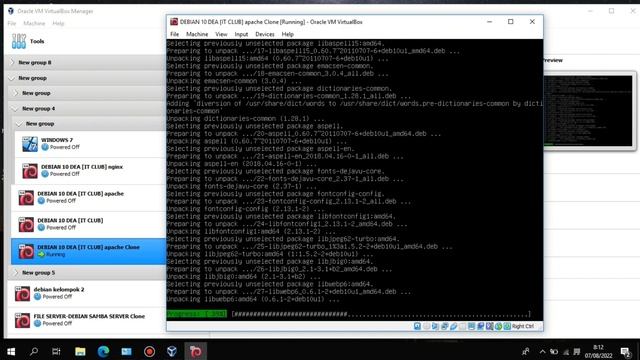Click the Debian icon of plain DEBIAN 10 DEA [IT CLUB]

[x=26, y=224]
